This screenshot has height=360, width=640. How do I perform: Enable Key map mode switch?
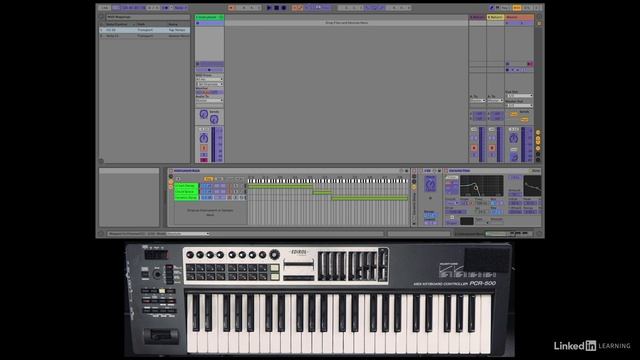[x=505, y=8]
